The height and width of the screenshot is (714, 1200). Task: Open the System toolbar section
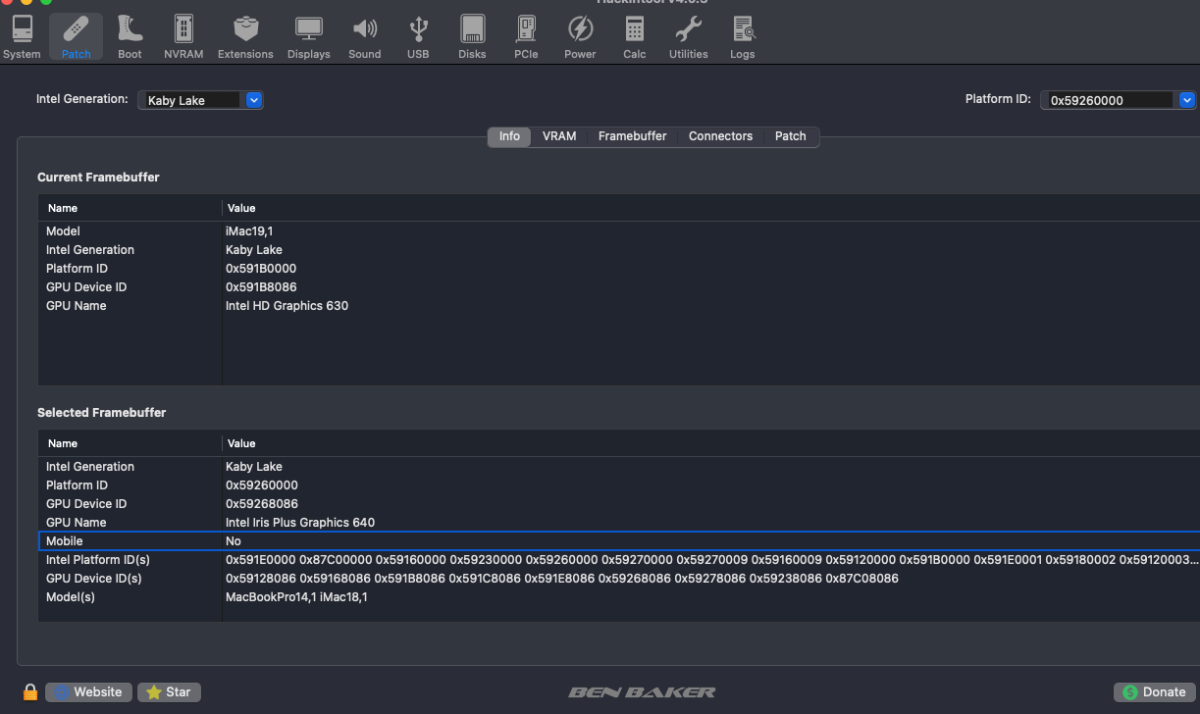pos(21,37)
